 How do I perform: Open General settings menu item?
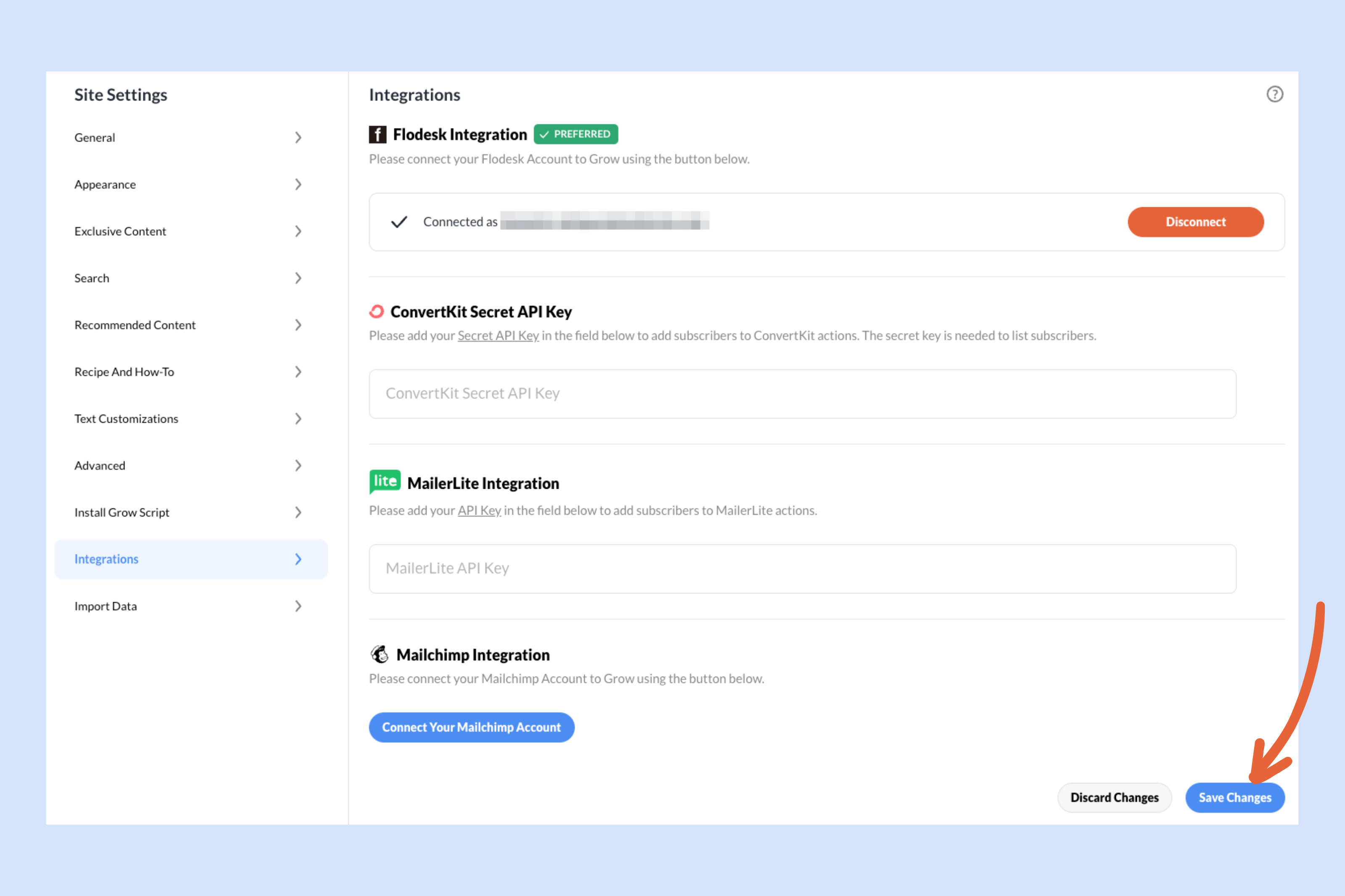[191, 138]
